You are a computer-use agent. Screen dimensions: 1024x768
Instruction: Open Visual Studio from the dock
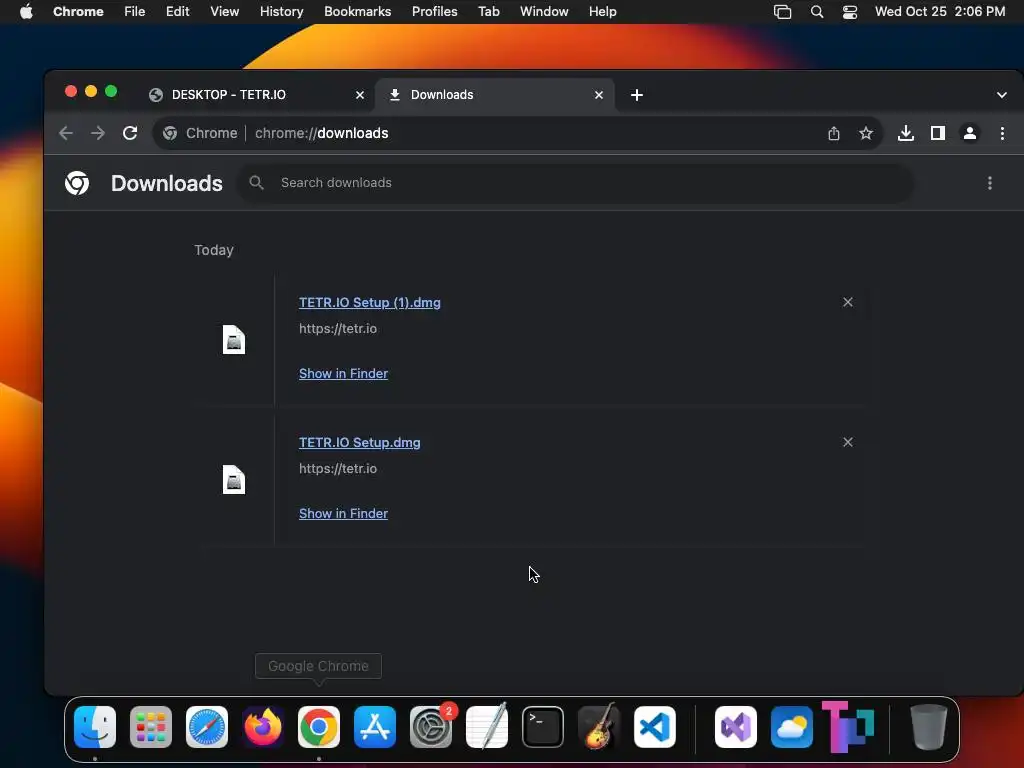pyautogui.click(x=736, y=727)
